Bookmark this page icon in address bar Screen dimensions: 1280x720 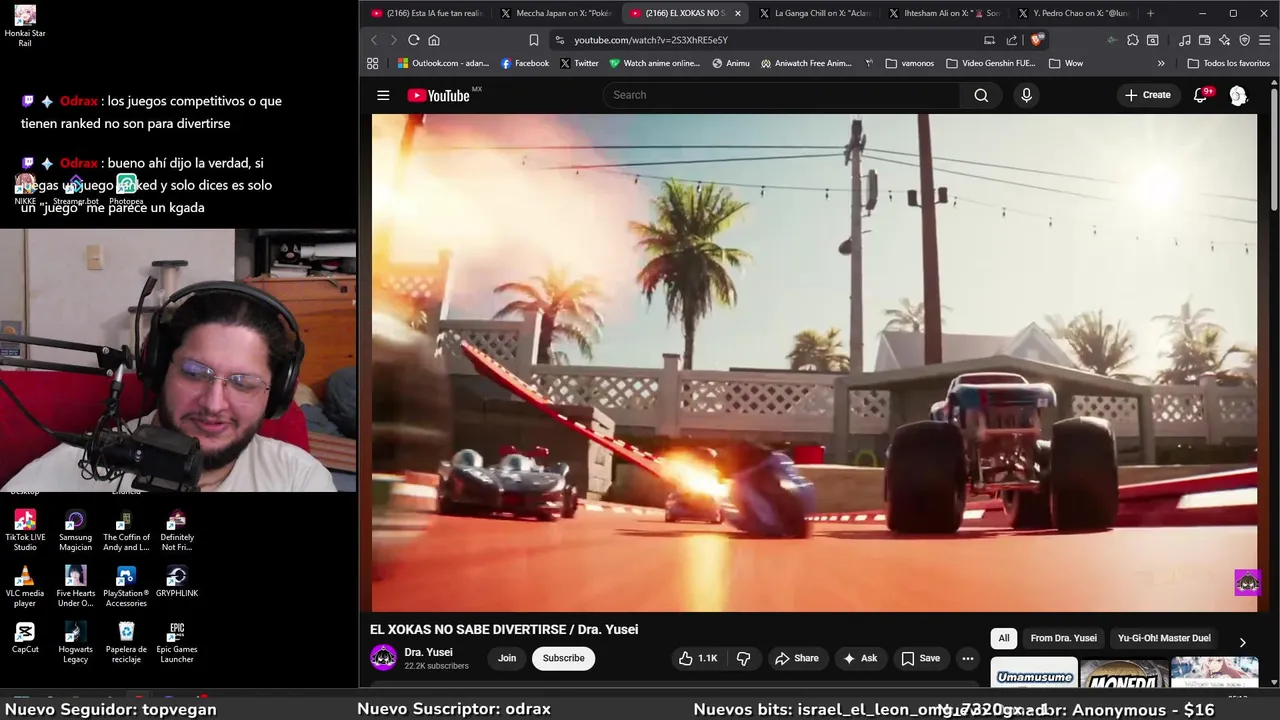click(534, 40)
